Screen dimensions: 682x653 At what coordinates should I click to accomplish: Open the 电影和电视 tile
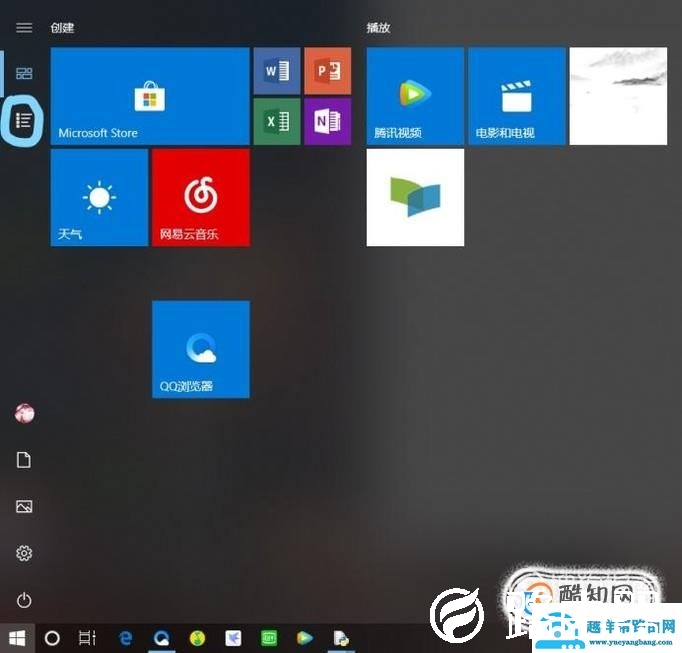pos(517,96)
